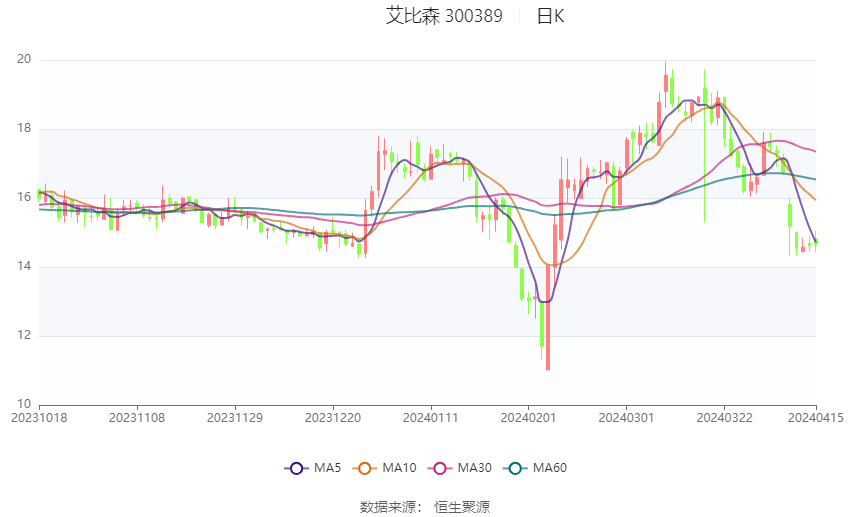This screenshot has width=850, height=517.
Task: Disable the MA60 line via its legend text
Action: [550, 468]
